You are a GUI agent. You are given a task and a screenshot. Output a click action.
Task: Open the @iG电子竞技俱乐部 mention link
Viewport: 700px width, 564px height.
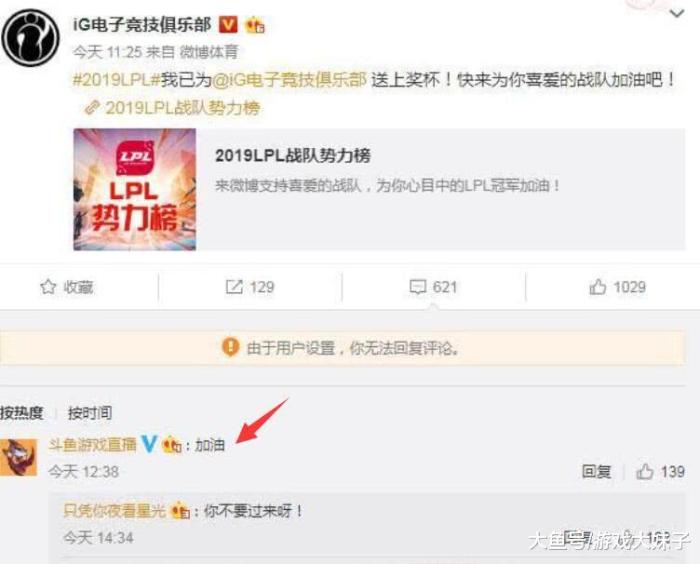(x=289, y=80)
